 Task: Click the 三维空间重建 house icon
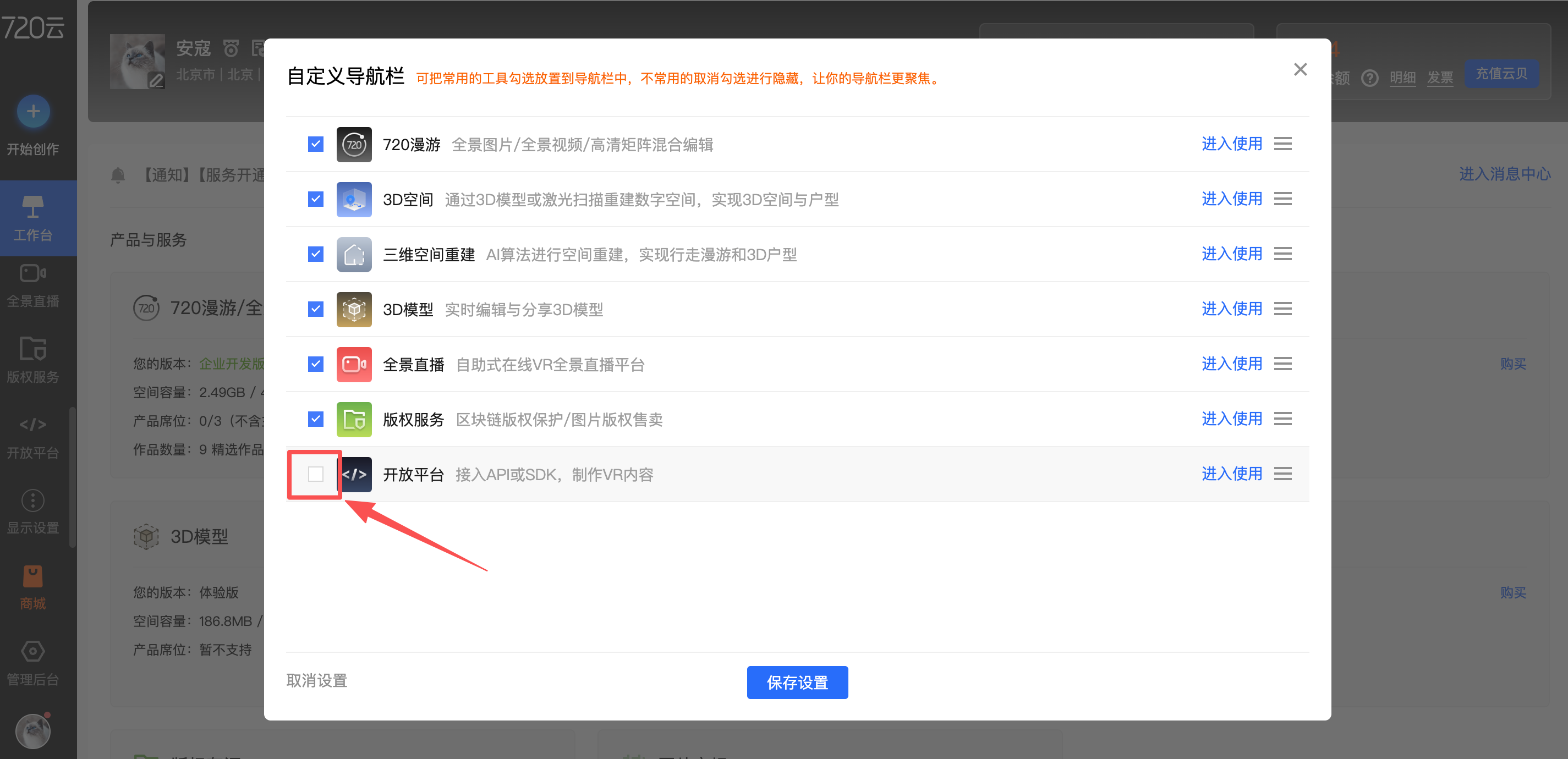pos(354,255)
